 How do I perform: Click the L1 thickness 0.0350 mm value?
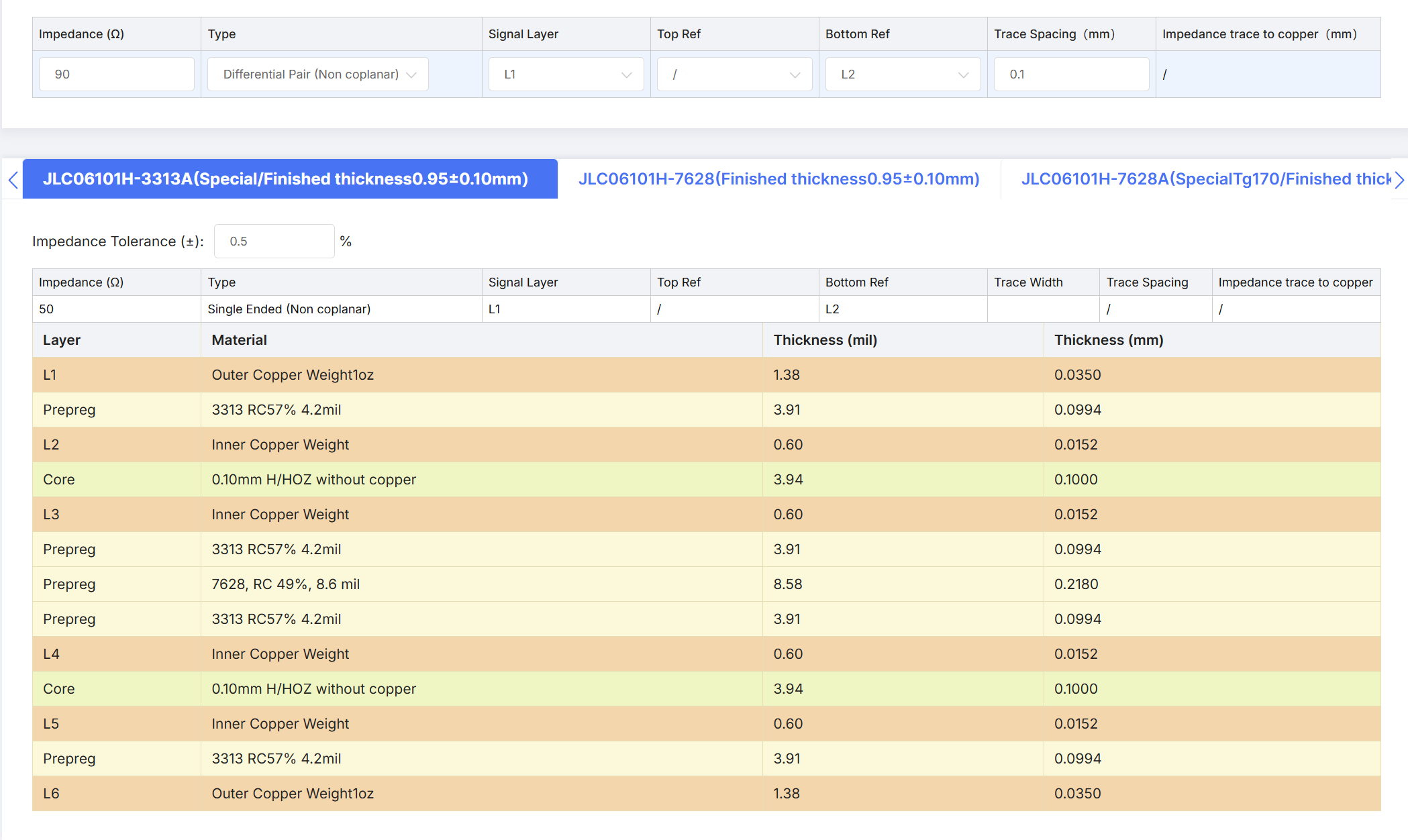click(1078, 375)
